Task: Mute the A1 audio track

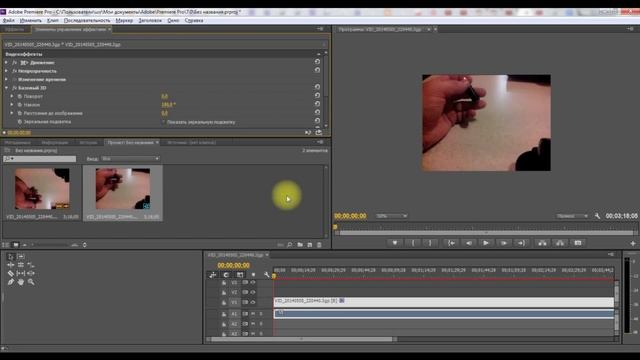Action: pyautogui.click(x=253, y=314)
